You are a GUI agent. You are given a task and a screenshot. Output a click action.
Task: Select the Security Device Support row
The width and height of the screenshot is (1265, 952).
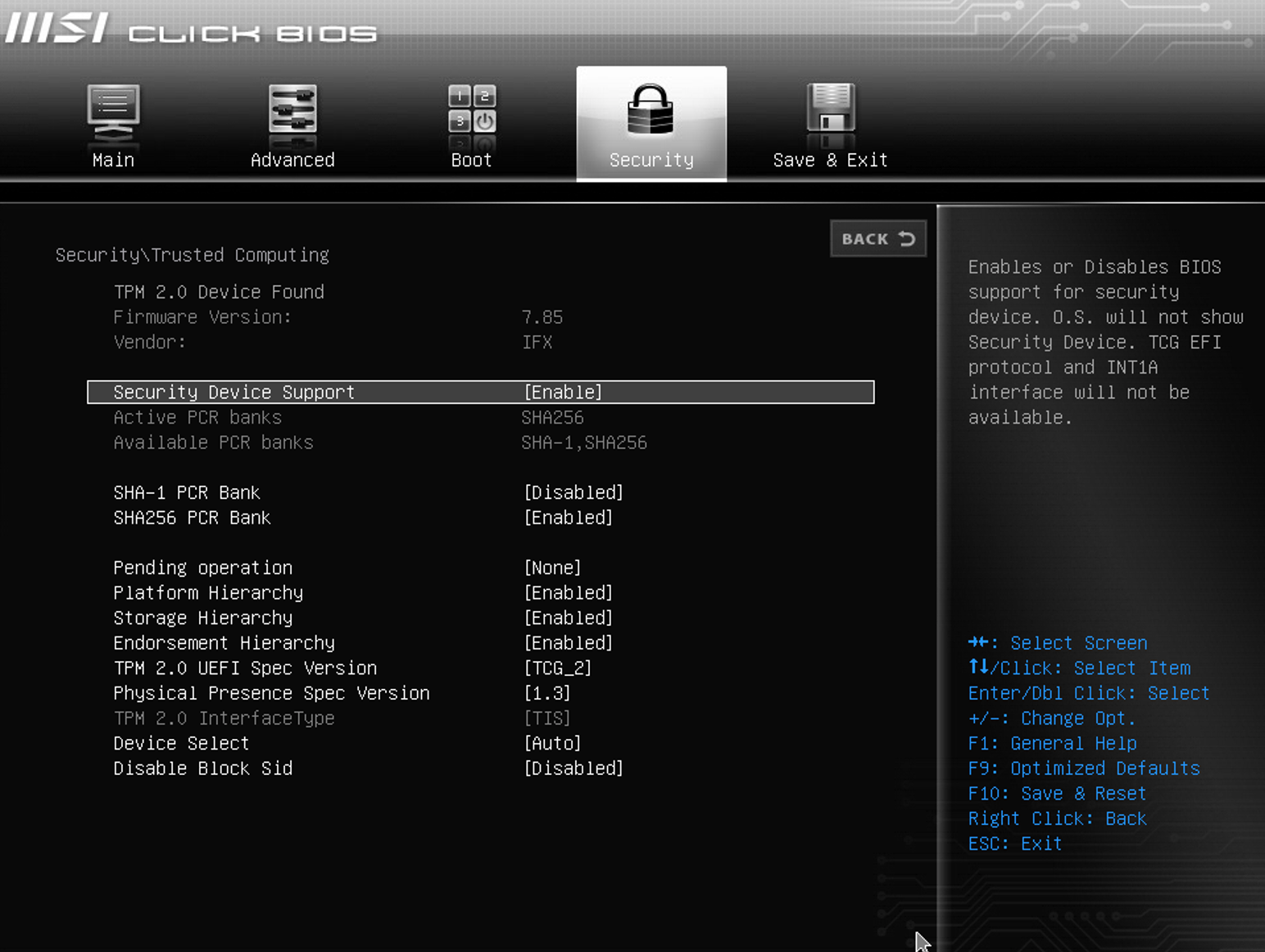click(x=481, y=392)
